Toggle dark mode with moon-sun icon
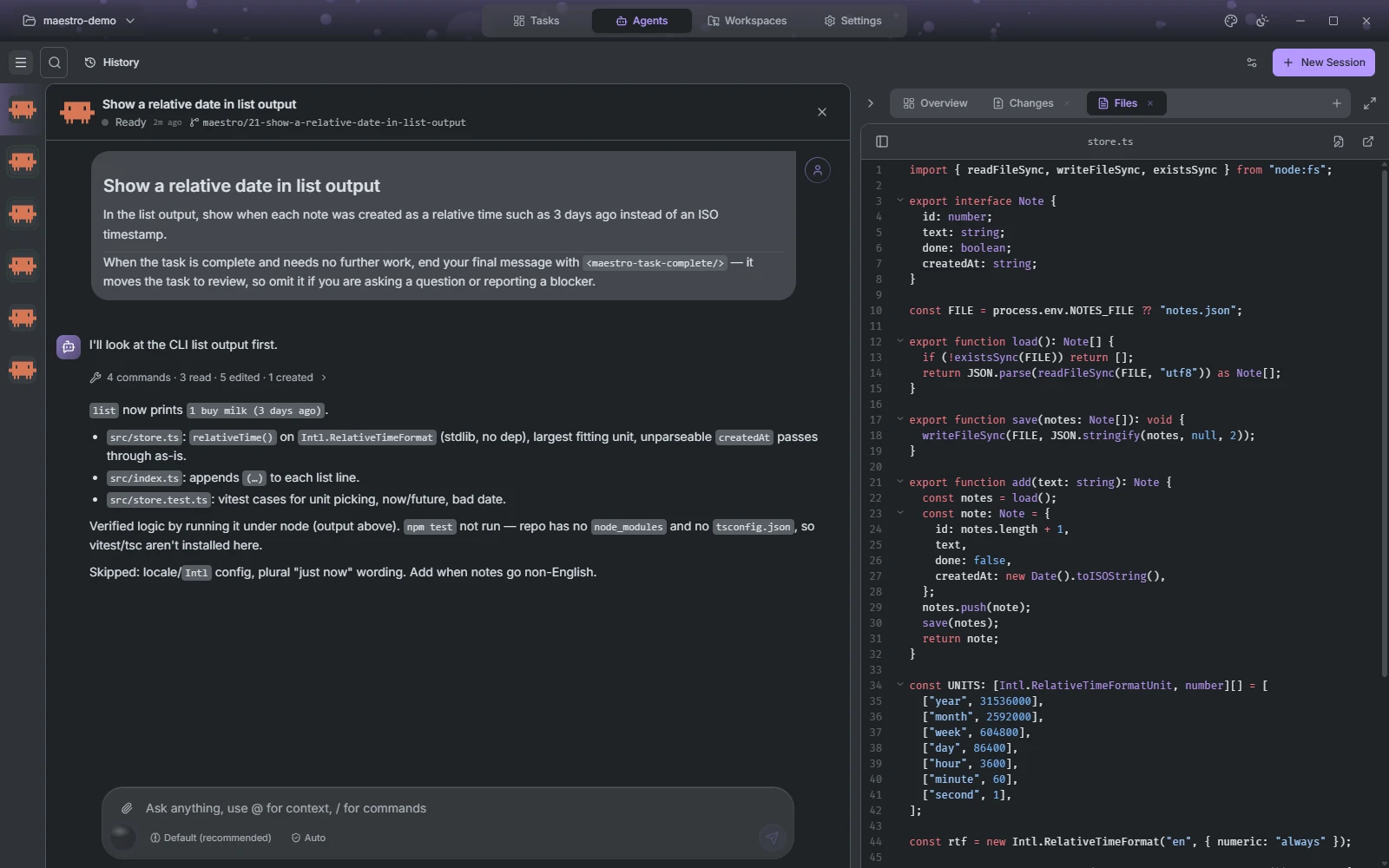This screenshot has width=1389, height=868. click(x=1262, y=21)
